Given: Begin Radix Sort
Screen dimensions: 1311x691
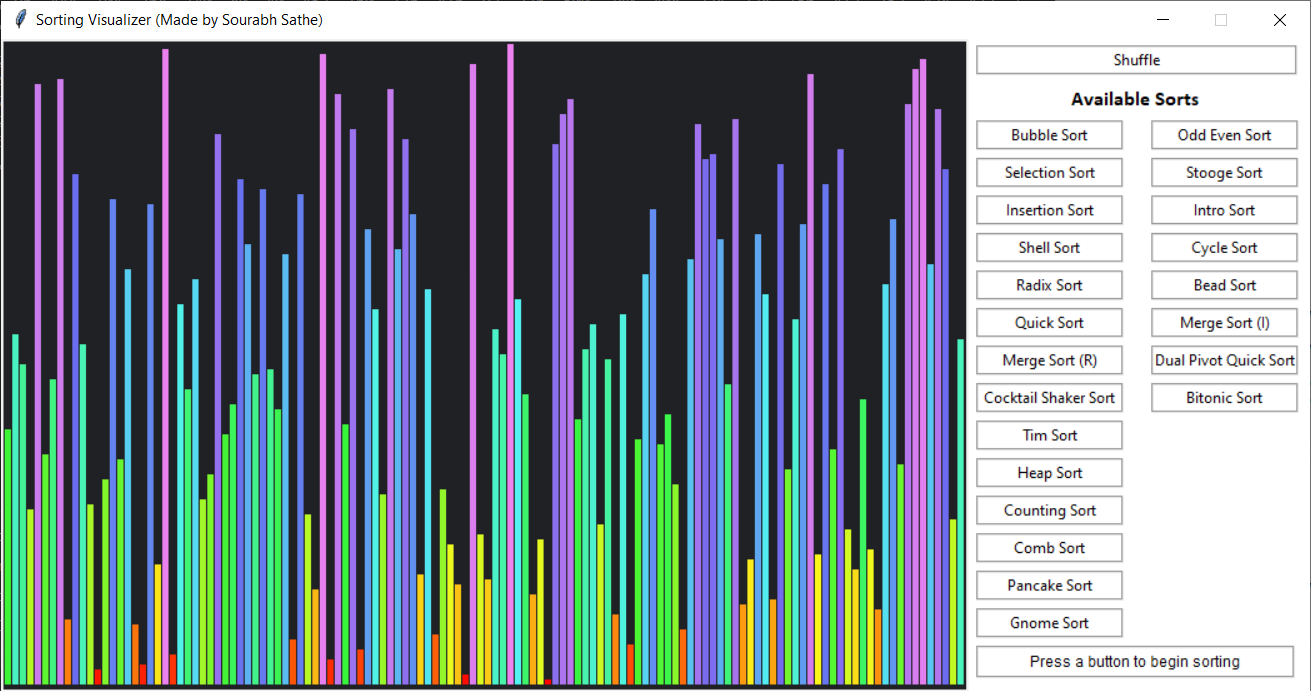Looking at the screenshot, I should pyautogui.click(x=1049, y=285).
